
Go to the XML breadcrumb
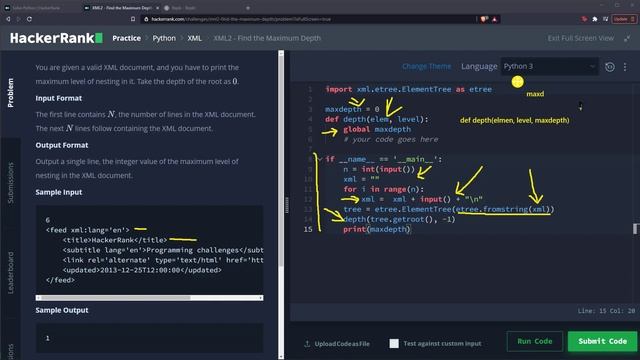coord(194,38)
